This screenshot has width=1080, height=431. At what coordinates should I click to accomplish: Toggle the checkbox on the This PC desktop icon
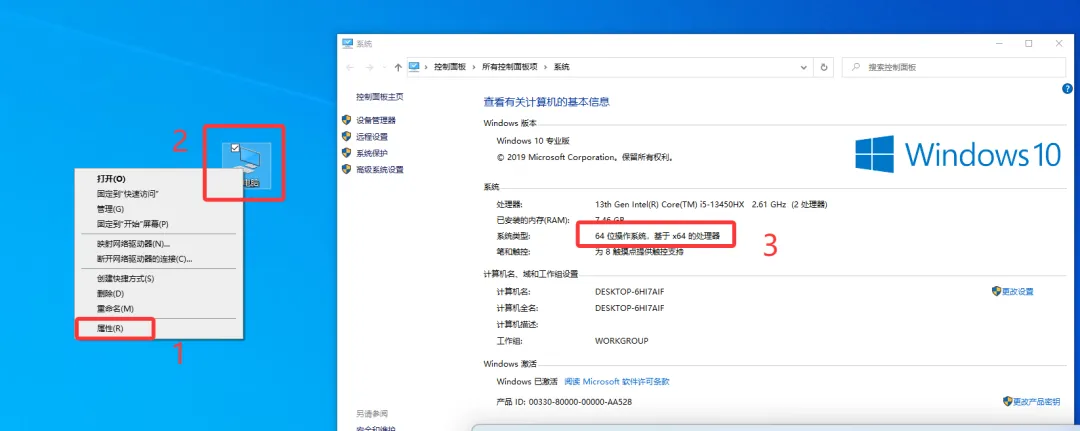click(x=235, y=147)
